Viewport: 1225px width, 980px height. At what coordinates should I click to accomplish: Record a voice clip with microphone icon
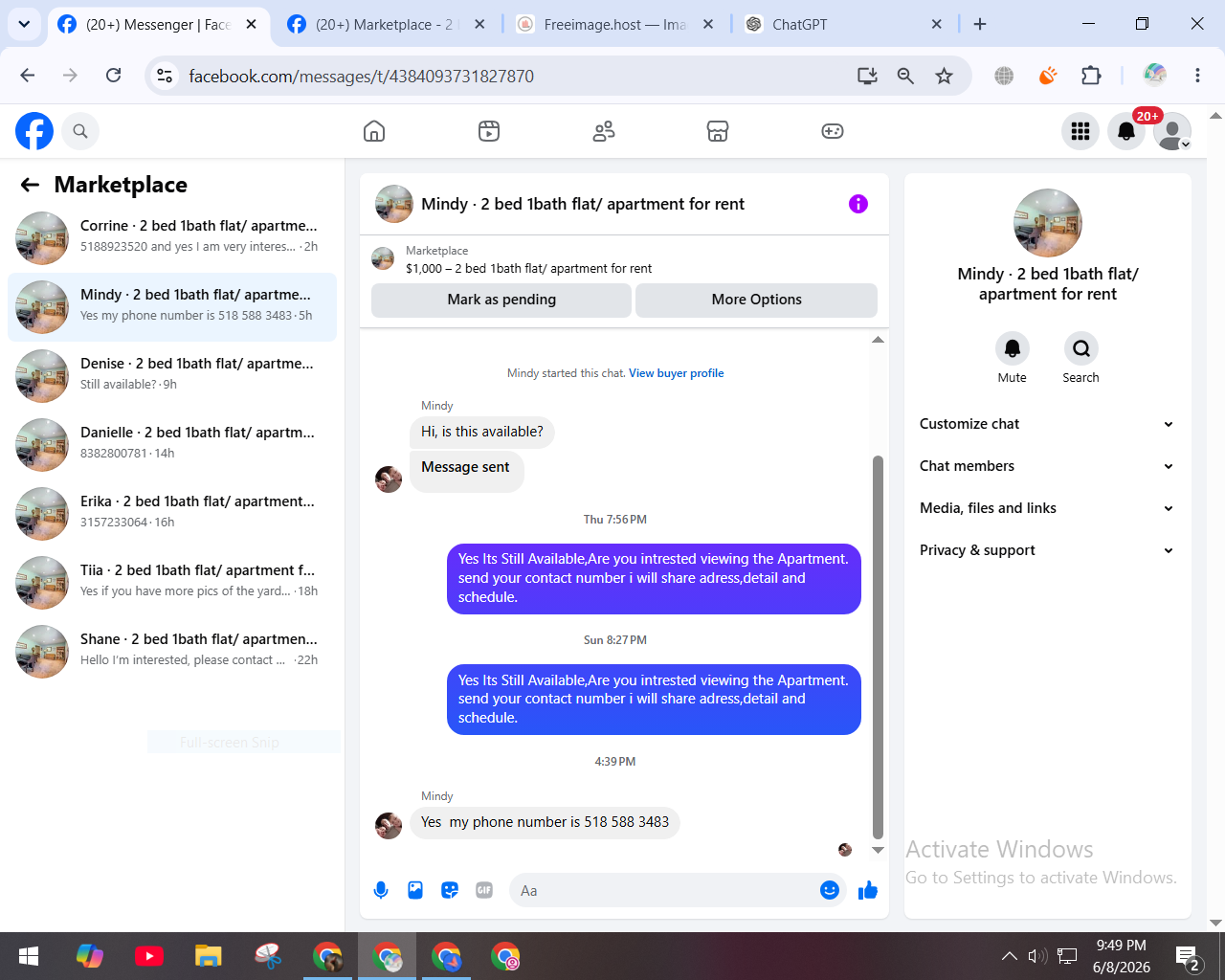pos(381,890)
